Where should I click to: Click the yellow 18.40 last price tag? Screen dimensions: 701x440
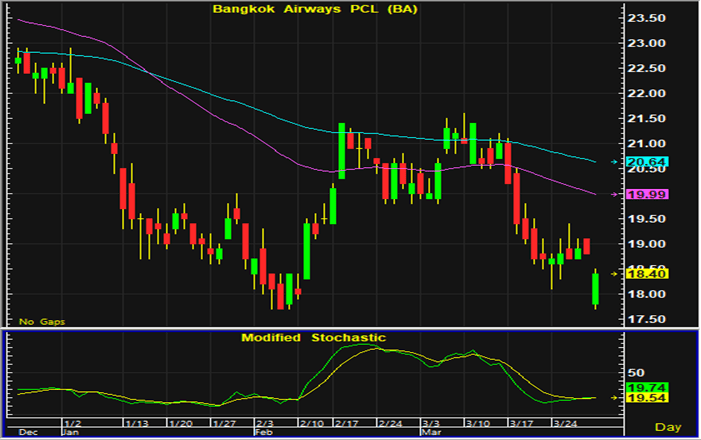pyautogui.click(x=638, y=273)
